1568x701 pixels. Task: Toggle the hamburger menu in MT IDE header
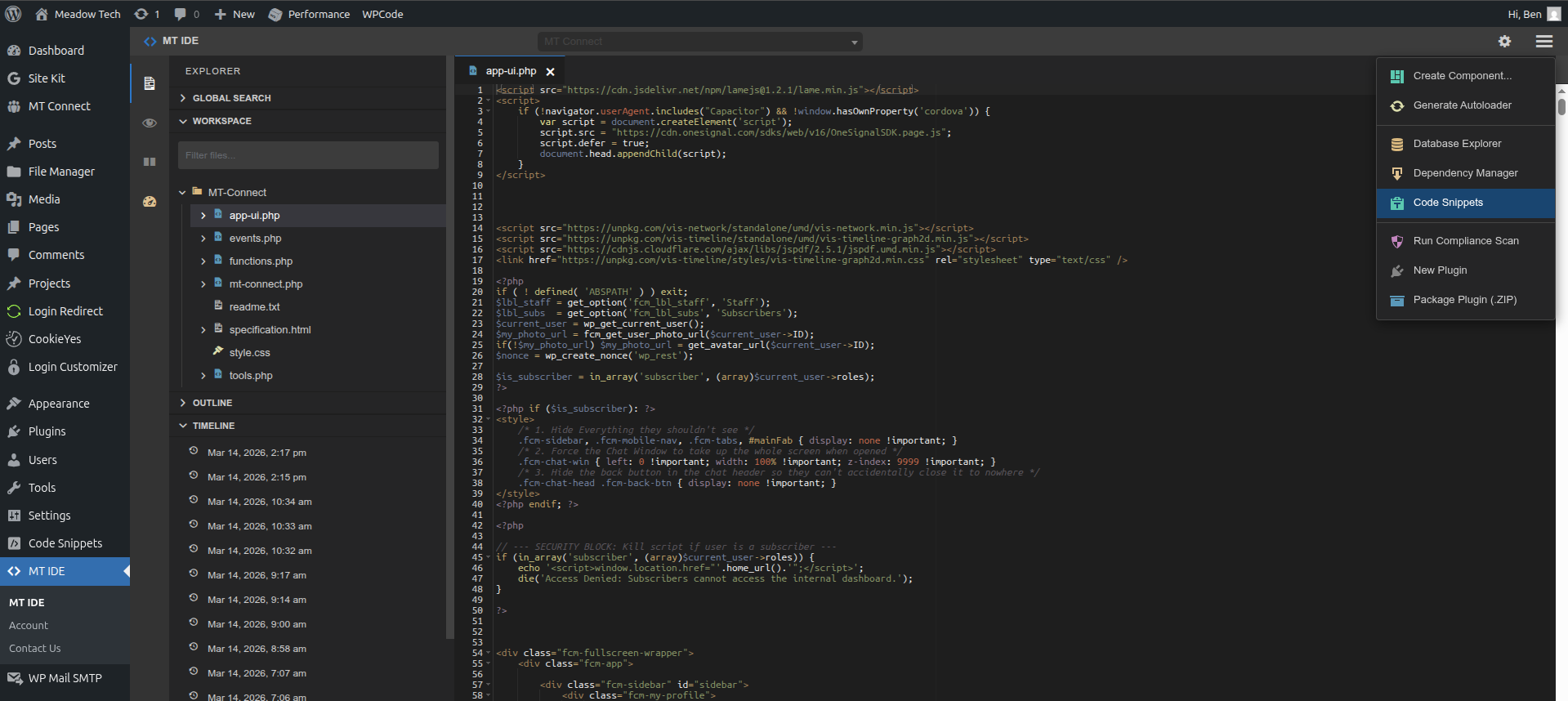[1544, 41]
